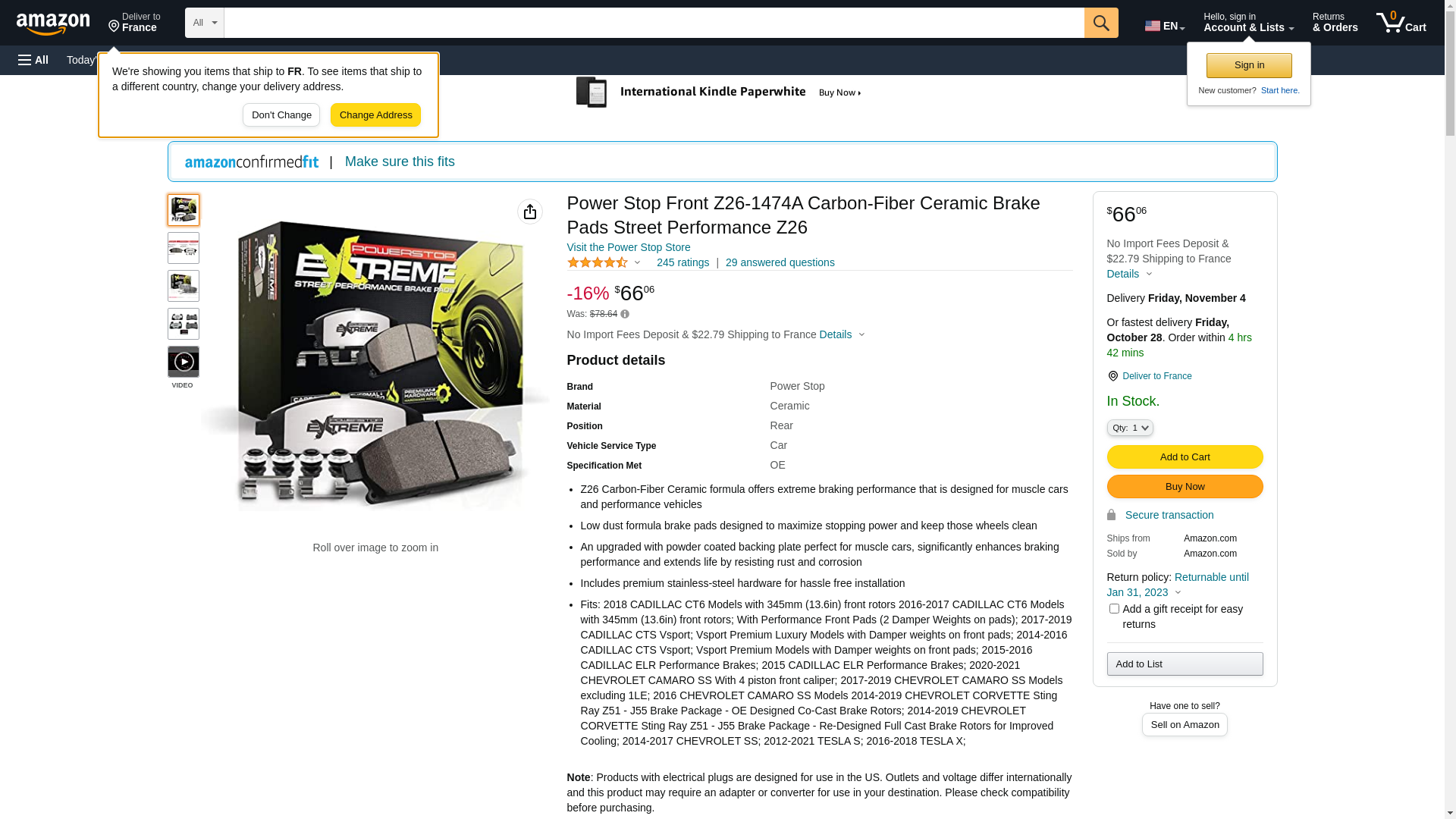Open the shopping cart icon

point(1401,23)
